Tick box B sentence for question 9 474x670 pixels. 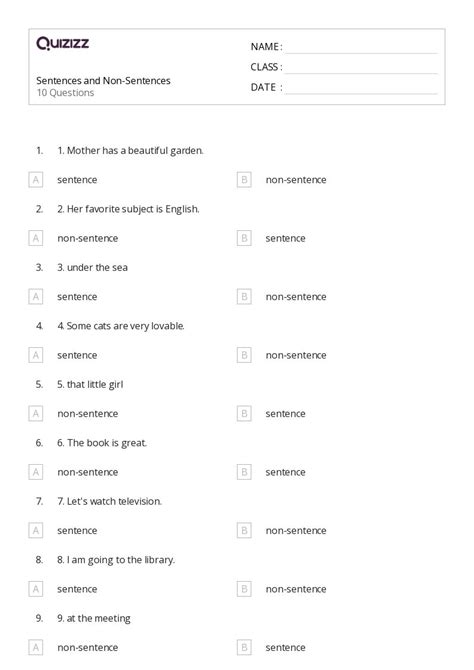pyautogui.click(x=244, y=647)
